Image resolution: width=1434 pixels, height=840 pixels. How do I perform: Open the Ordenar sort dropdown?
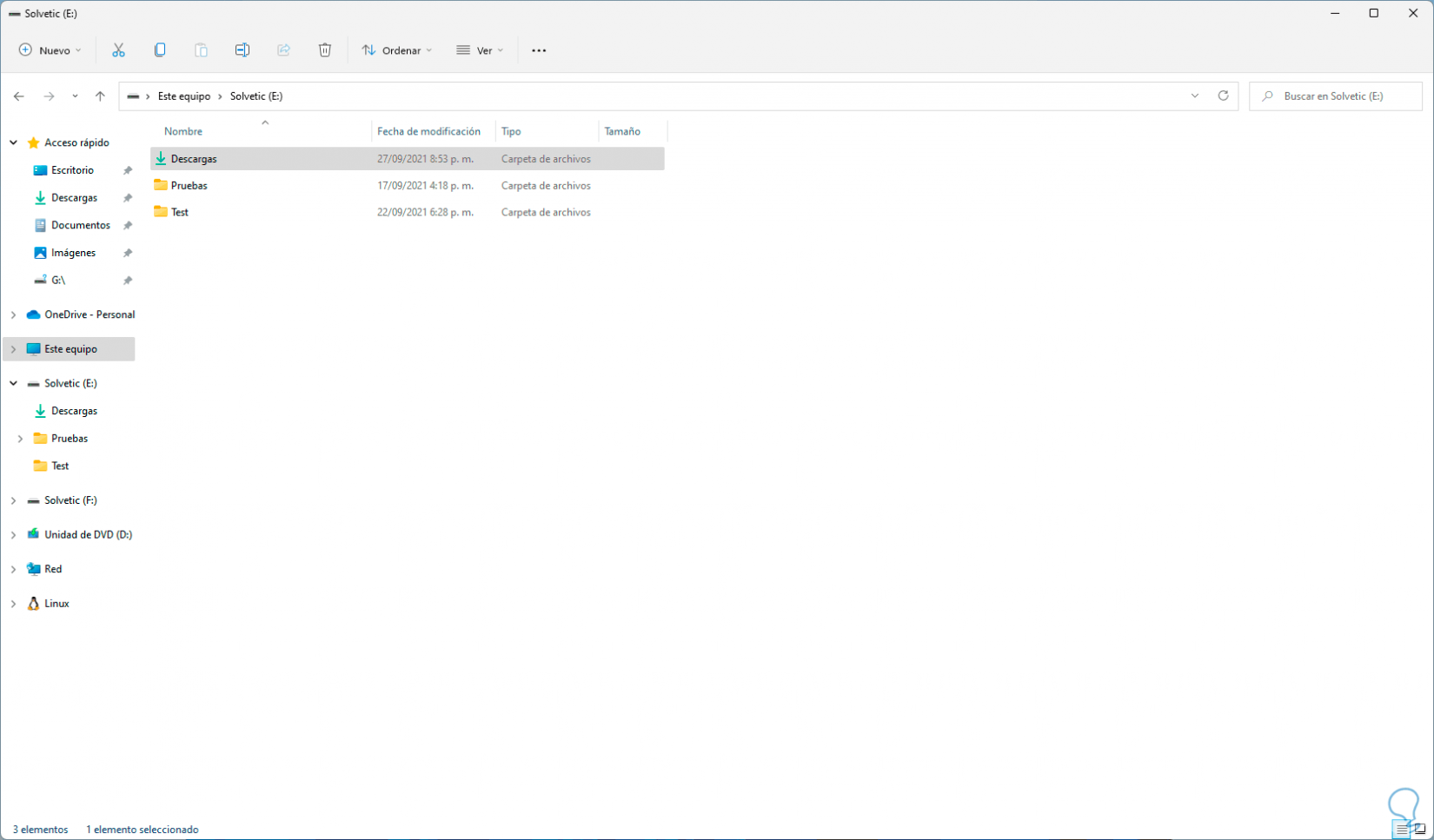tap(397, 50)
